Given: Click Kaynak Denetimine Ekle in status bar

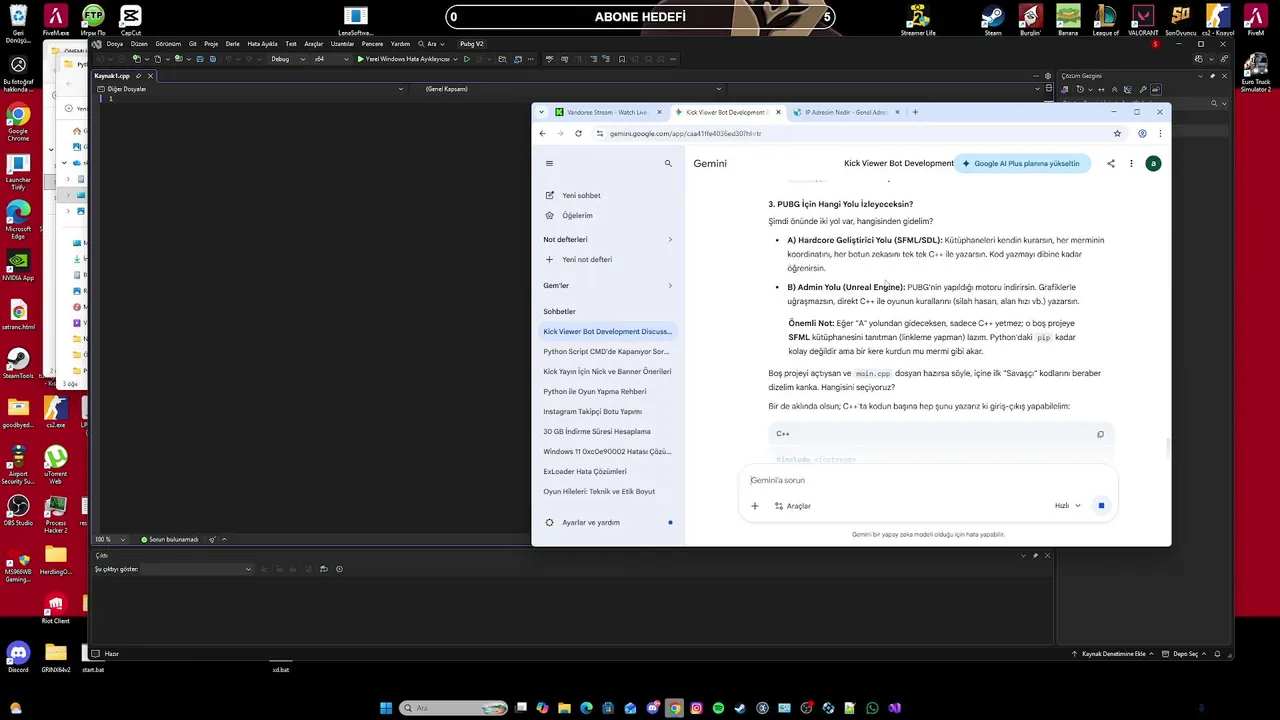Looking at the screenshot, I should 1112,654.
